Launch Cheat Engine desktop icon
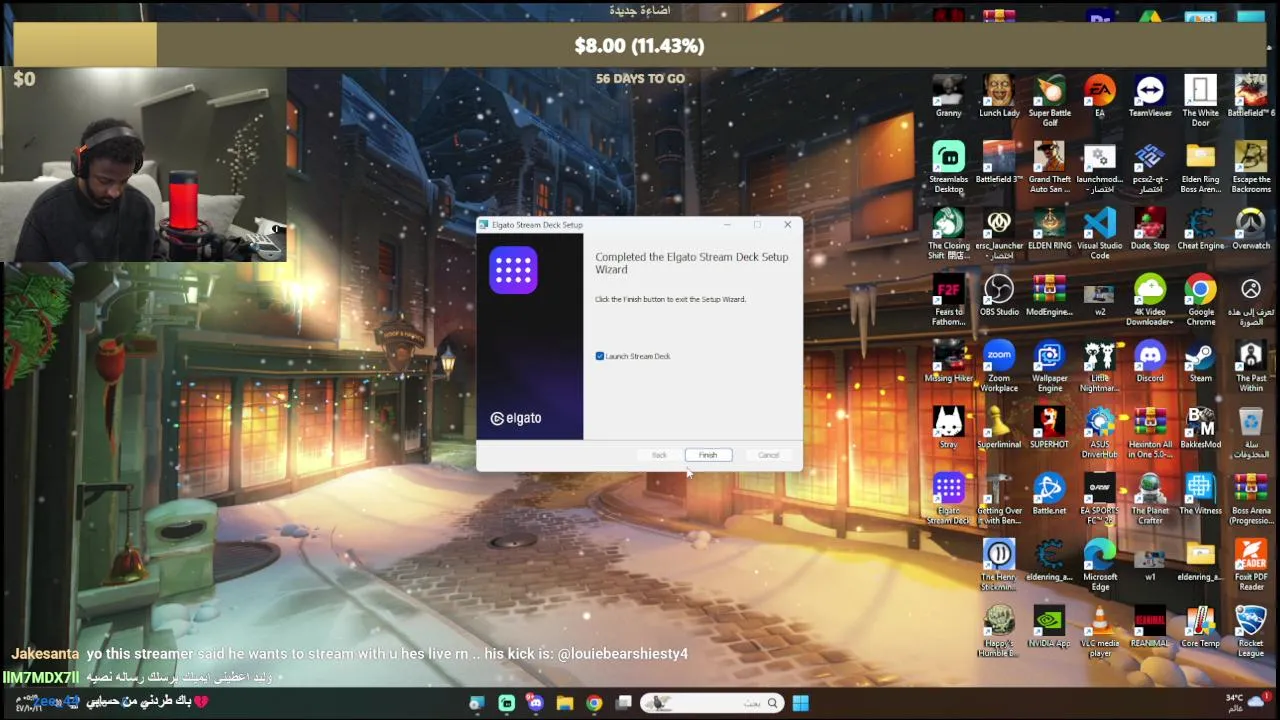Screen dimensions: 1280x720 click(x=1200, y=229)
